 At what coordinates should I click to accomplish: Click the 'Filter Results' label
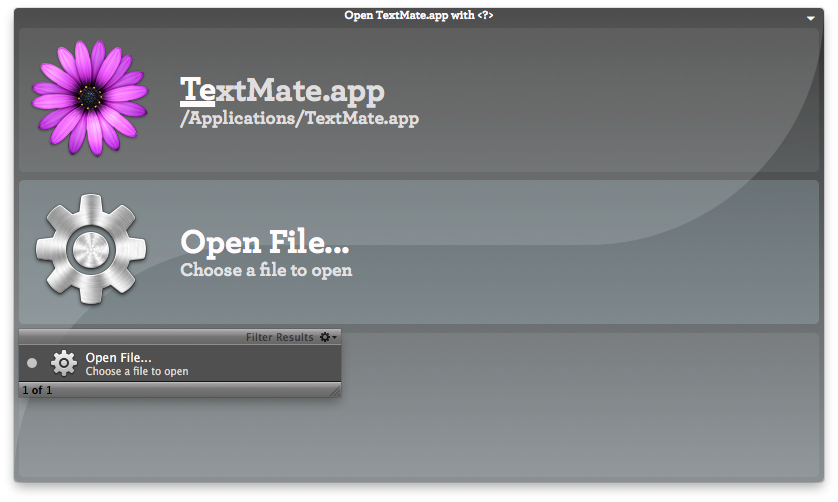tap(280, 337)
